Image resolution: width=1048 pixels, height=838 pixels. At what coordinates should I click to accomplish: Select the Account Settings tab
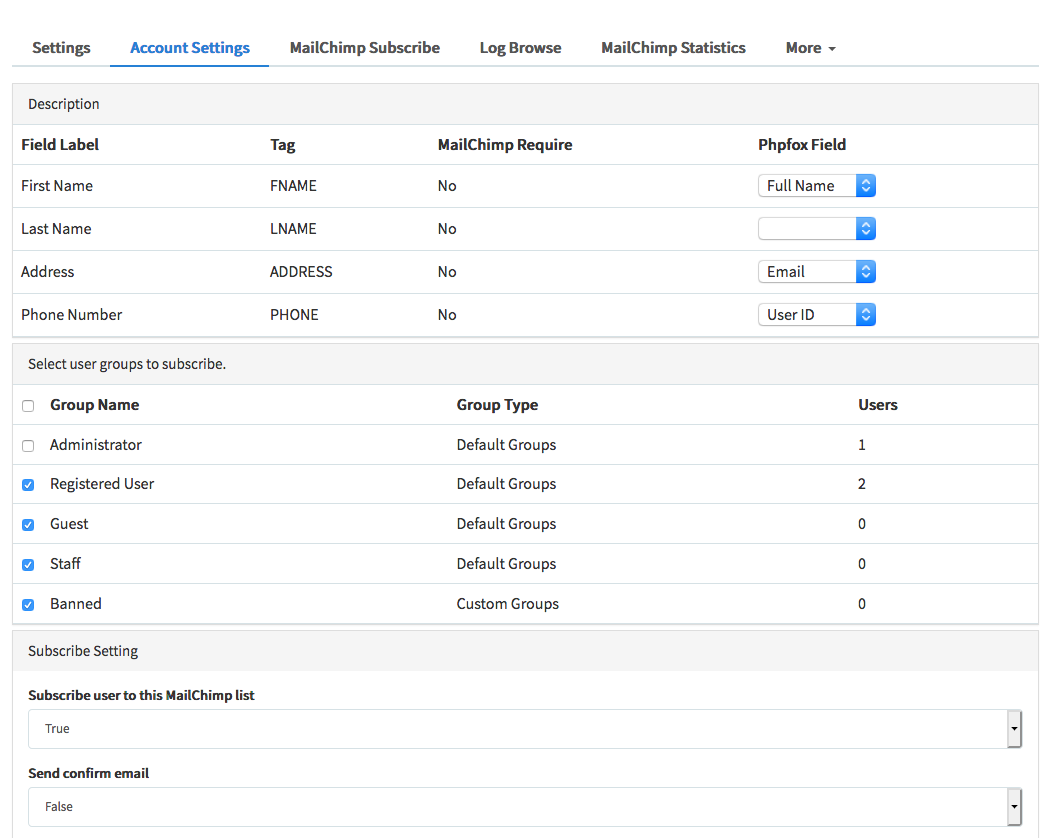pyautogui.click(x=190, y=48)
